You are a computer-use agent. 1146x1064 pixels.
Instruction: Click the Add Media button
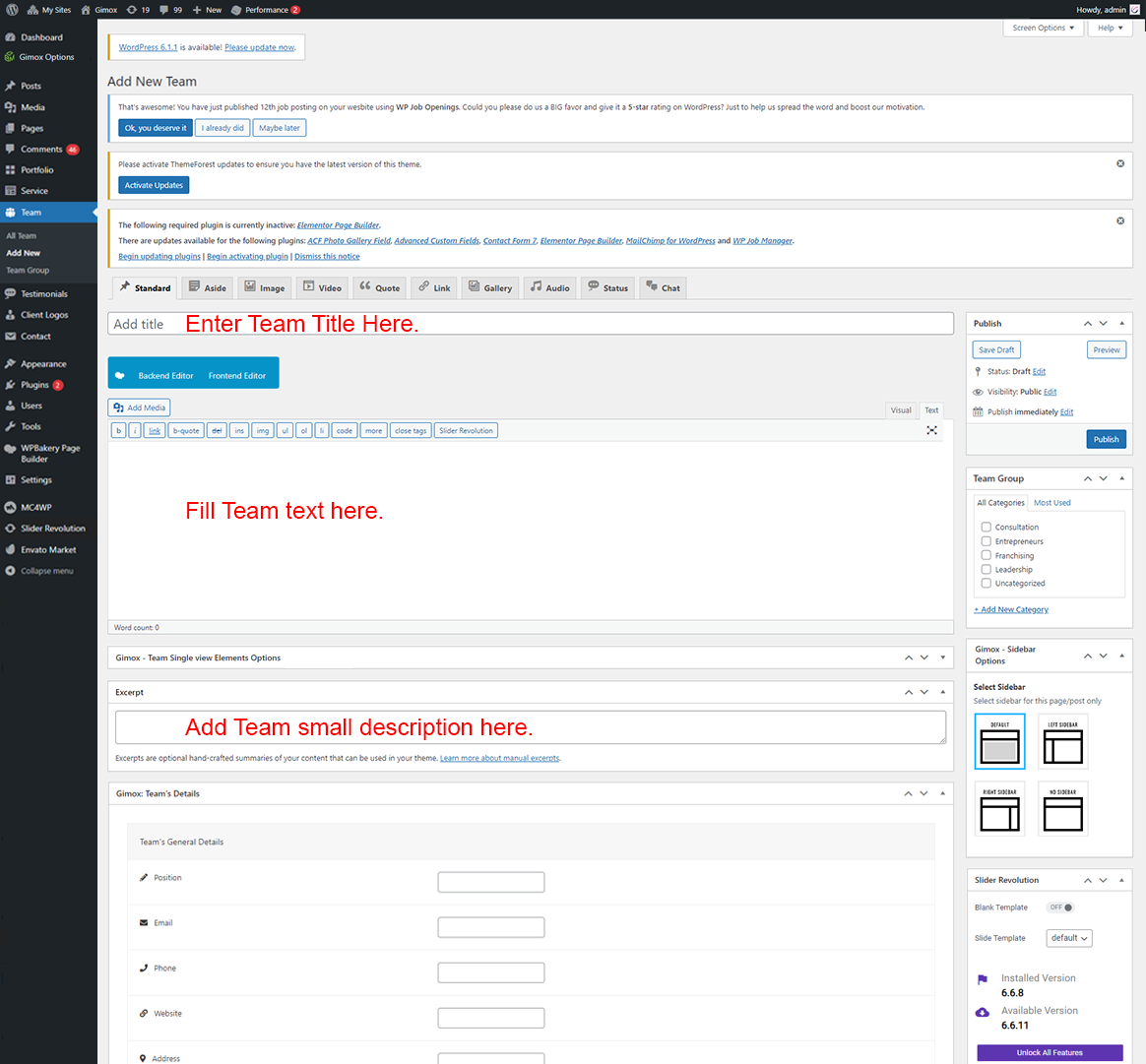click(x=139, y=407)
